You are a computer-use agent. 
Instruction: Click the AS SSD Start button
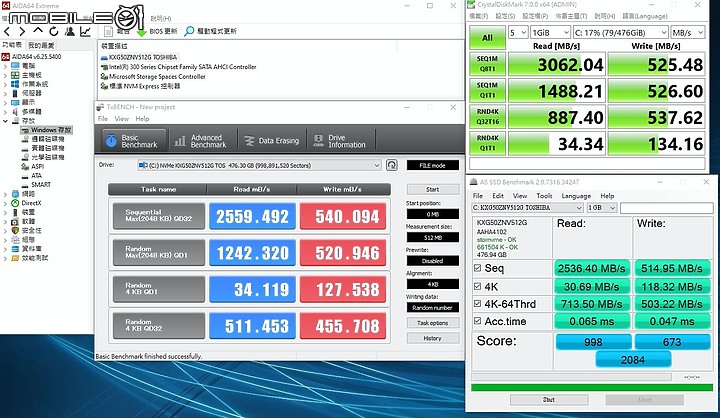(549, 400)
